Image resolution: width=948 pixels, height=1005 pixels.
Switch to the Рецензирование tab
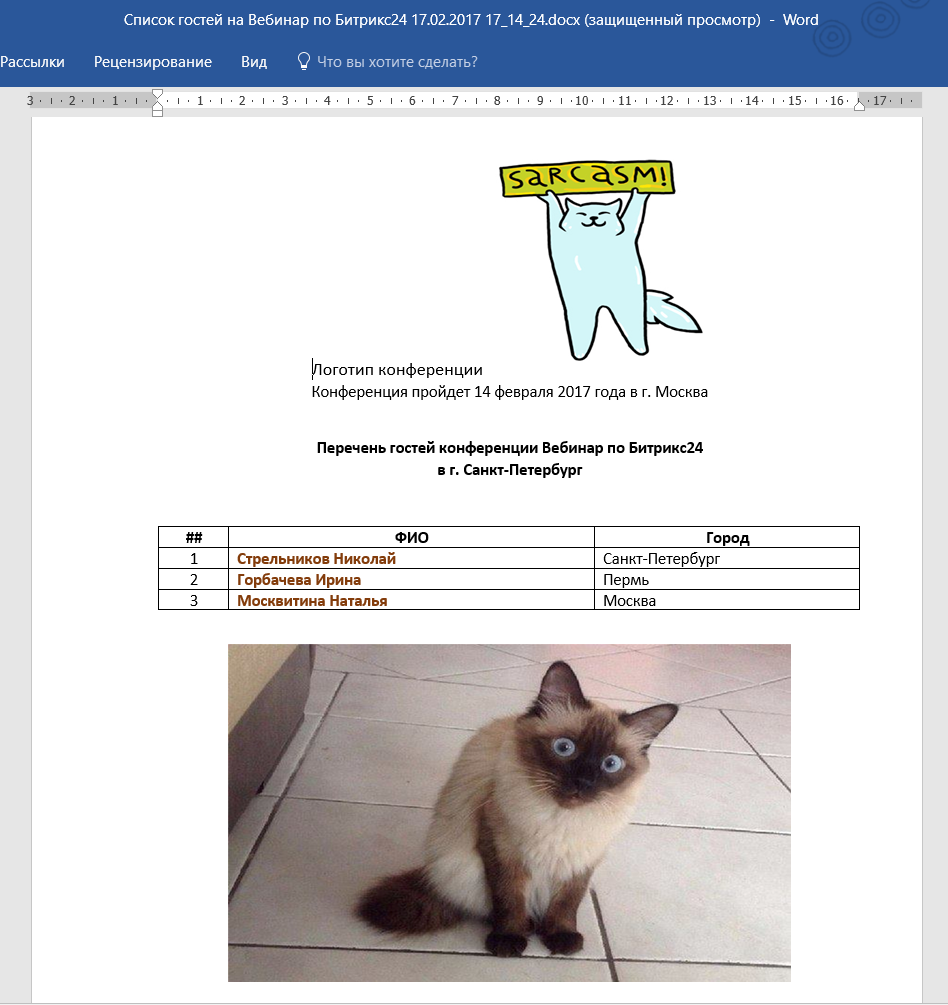(x=153, y=62)
